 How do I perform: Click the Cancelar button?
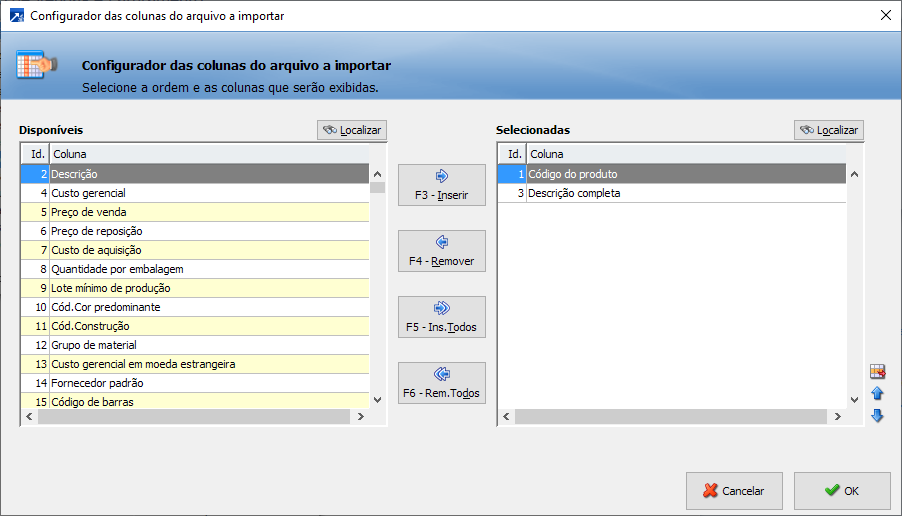(734, 491)
